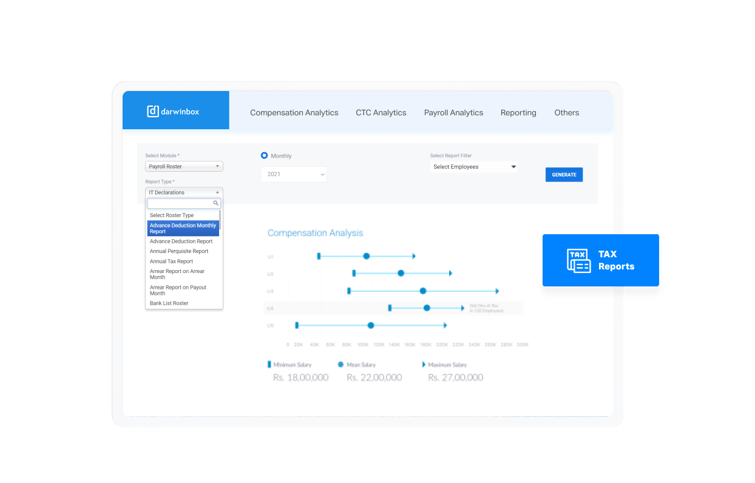Click the Rs. 22,00,000 mean salary value
This screenshot has height=483, width=755.
[374, 378]
